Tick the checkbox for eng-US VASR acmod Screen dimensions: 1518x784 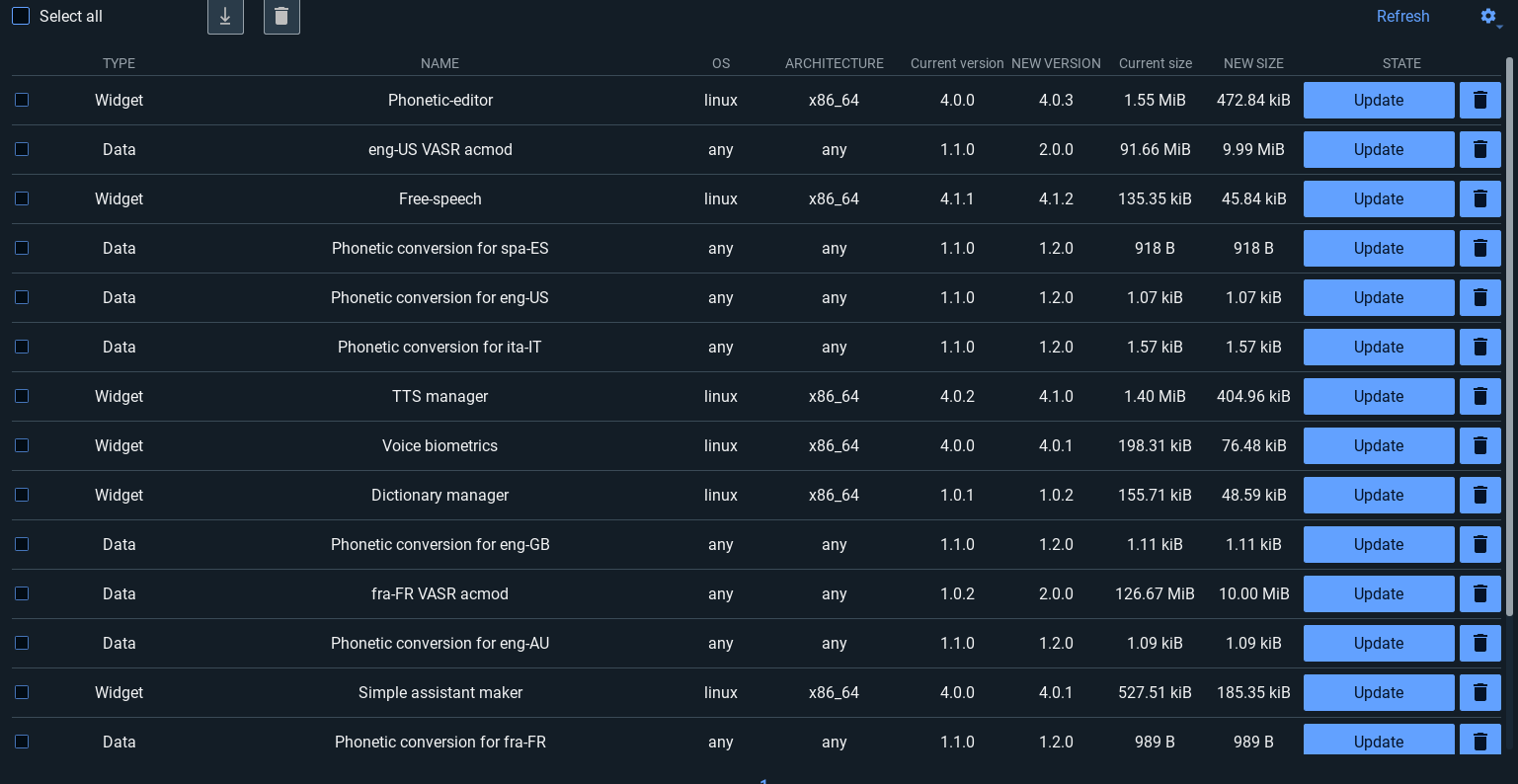(22, 150)
